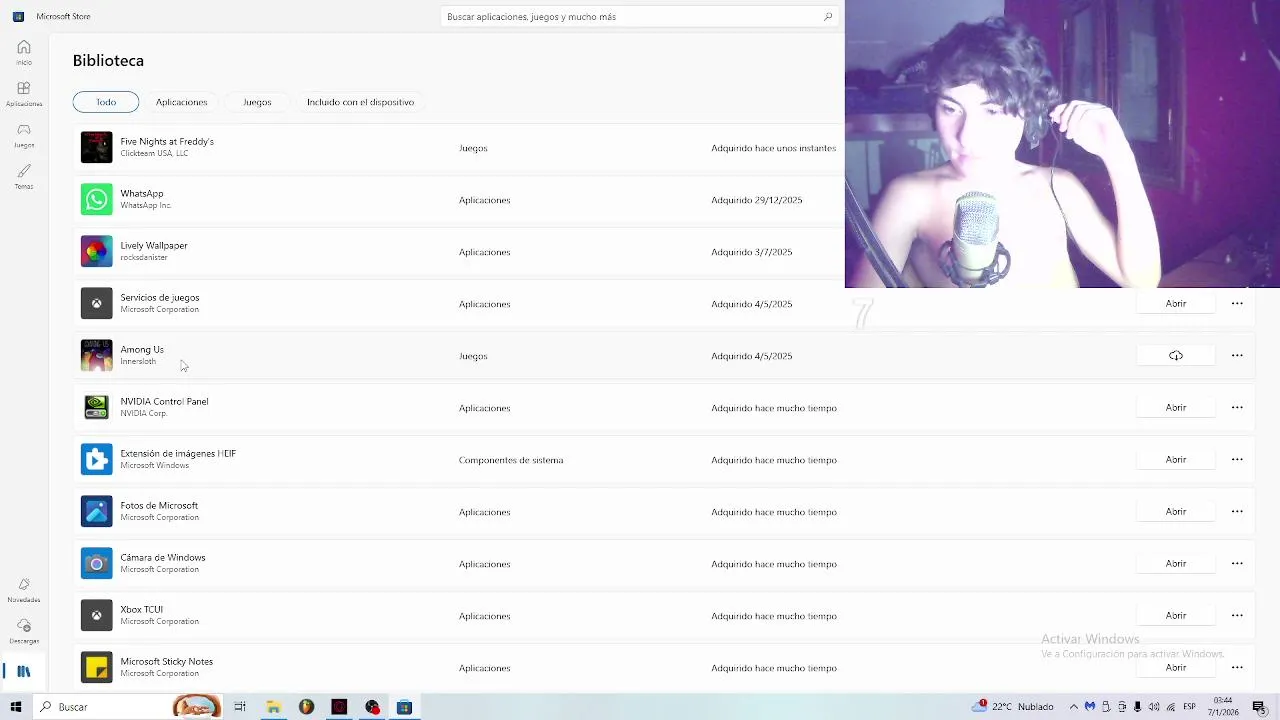Click "Adquirido hace unos instantes" text
The width and height of the screenshot is (1280, 720).
(x=774, y=148)
